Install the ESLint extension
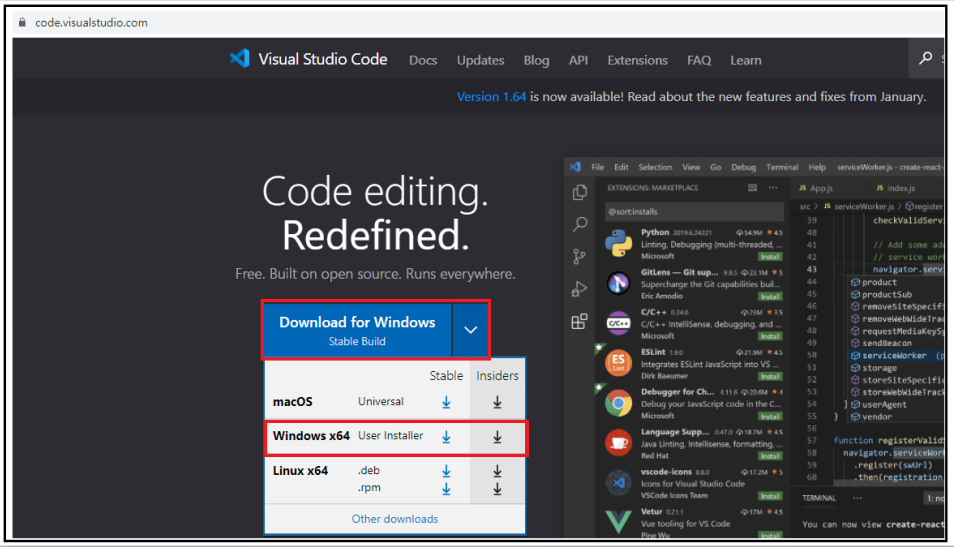This screenshot has width=954, height=547. click(770, 377)
